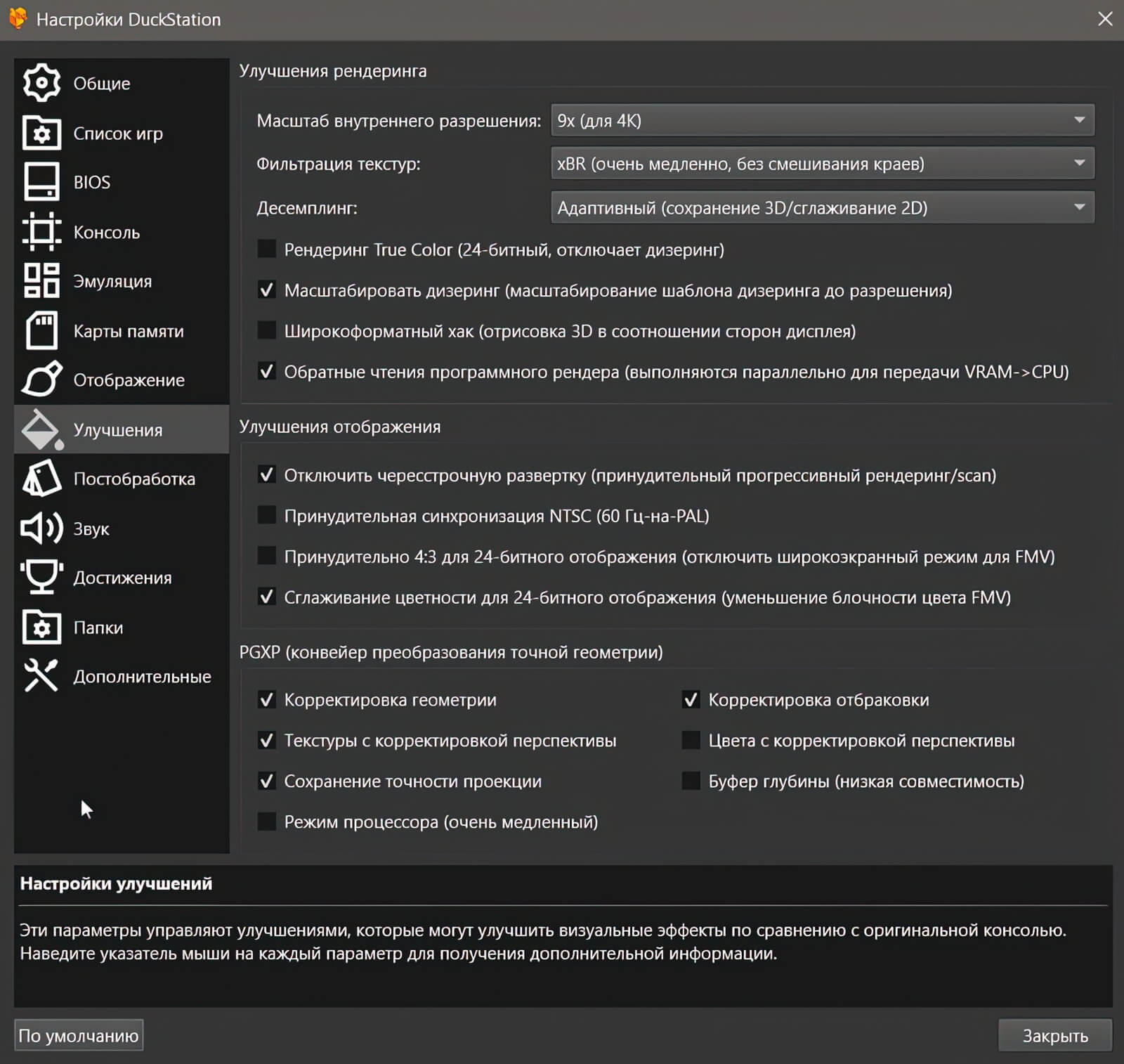The height and width of the screenshot is (1064, 1124).
Task: Click the Закрыть button
Action: (1055, 1035)
